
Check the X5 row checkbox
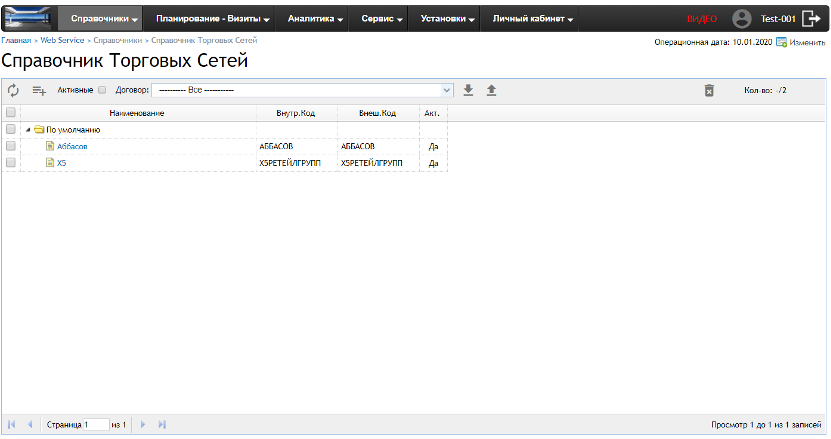click(11, 162)
